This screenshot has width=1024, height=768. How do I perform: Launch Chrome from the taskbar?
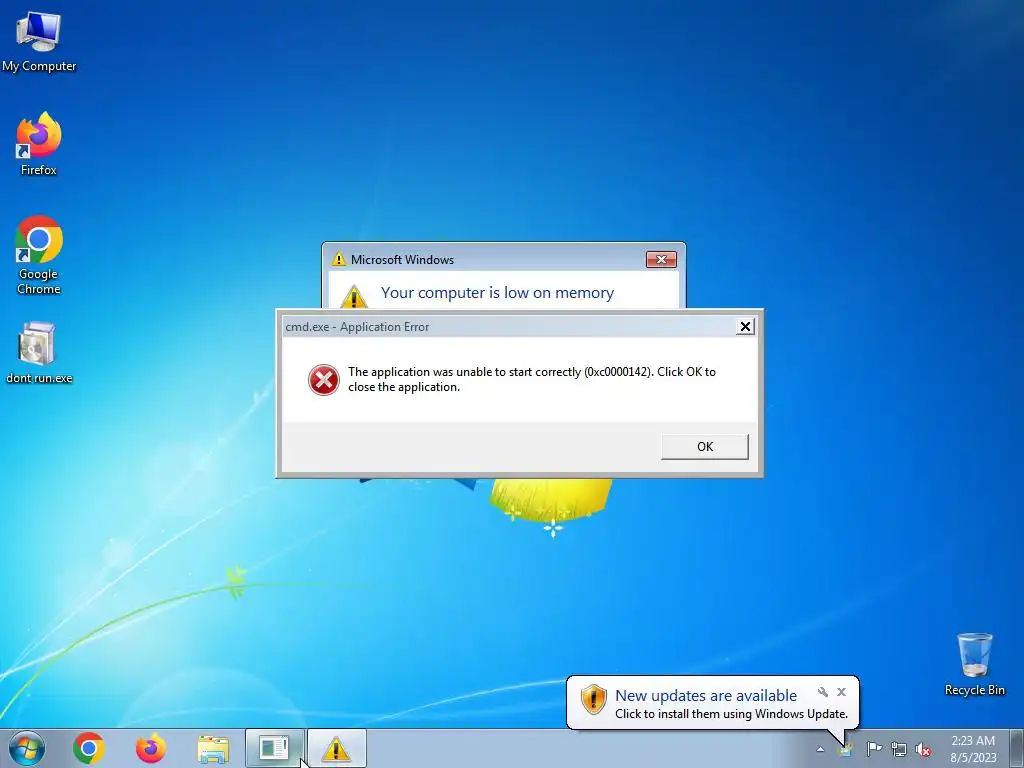89,748
